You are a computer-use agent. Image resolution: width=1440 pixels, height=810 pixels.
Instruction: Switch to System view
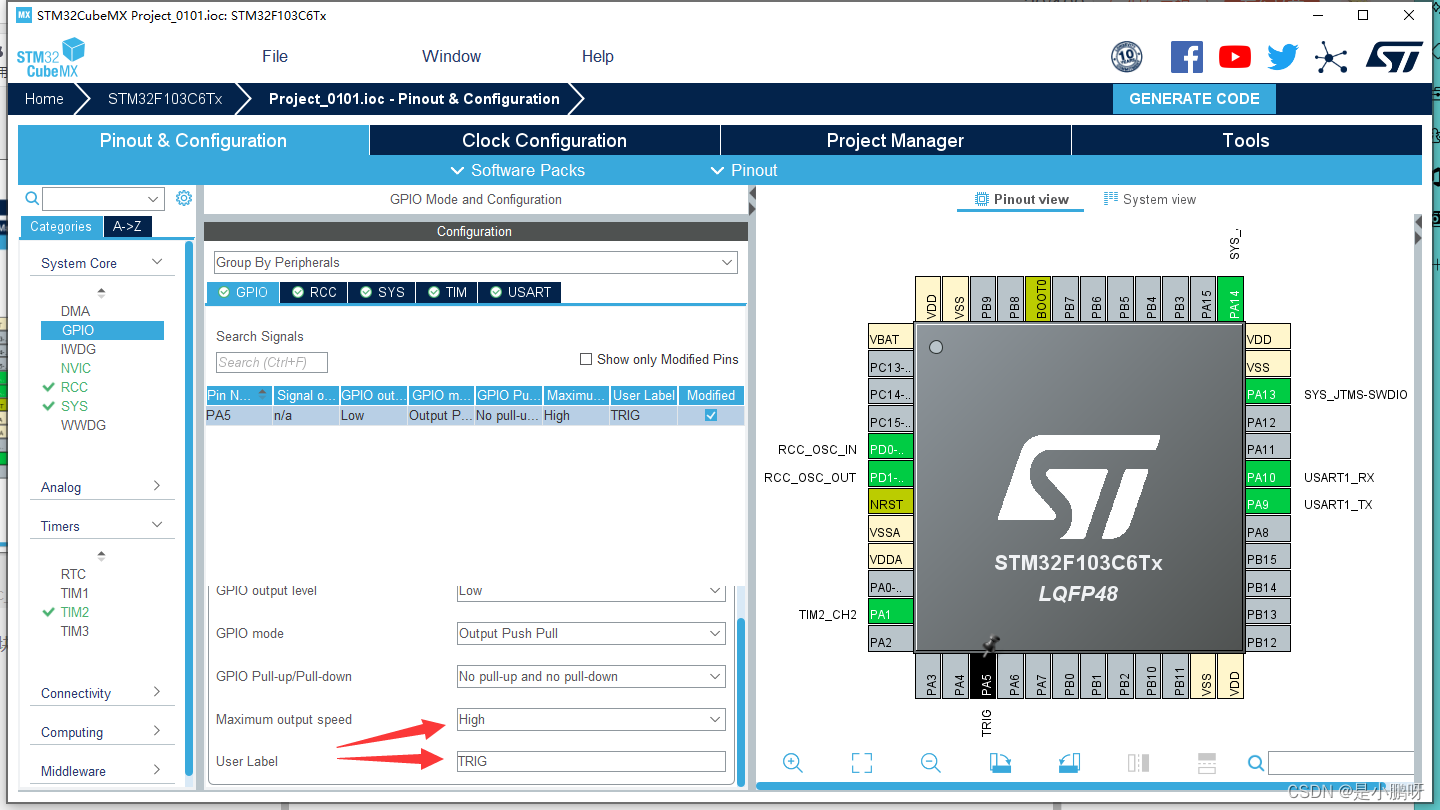coord(1150,199)
